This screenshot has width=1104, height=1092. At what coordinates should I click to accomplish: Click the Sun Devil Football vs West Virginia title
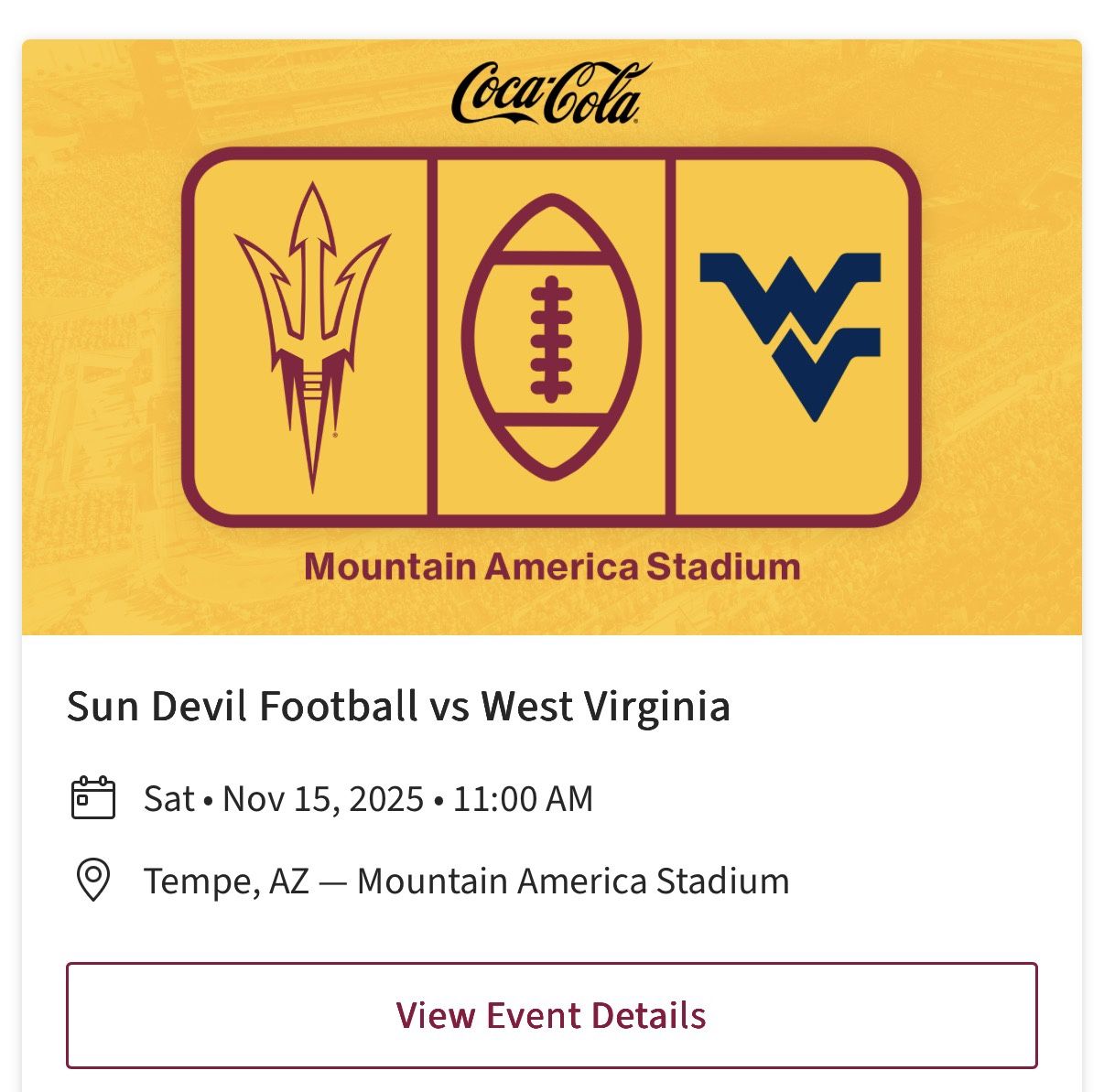pyautogui.click(x=399, y=706)
